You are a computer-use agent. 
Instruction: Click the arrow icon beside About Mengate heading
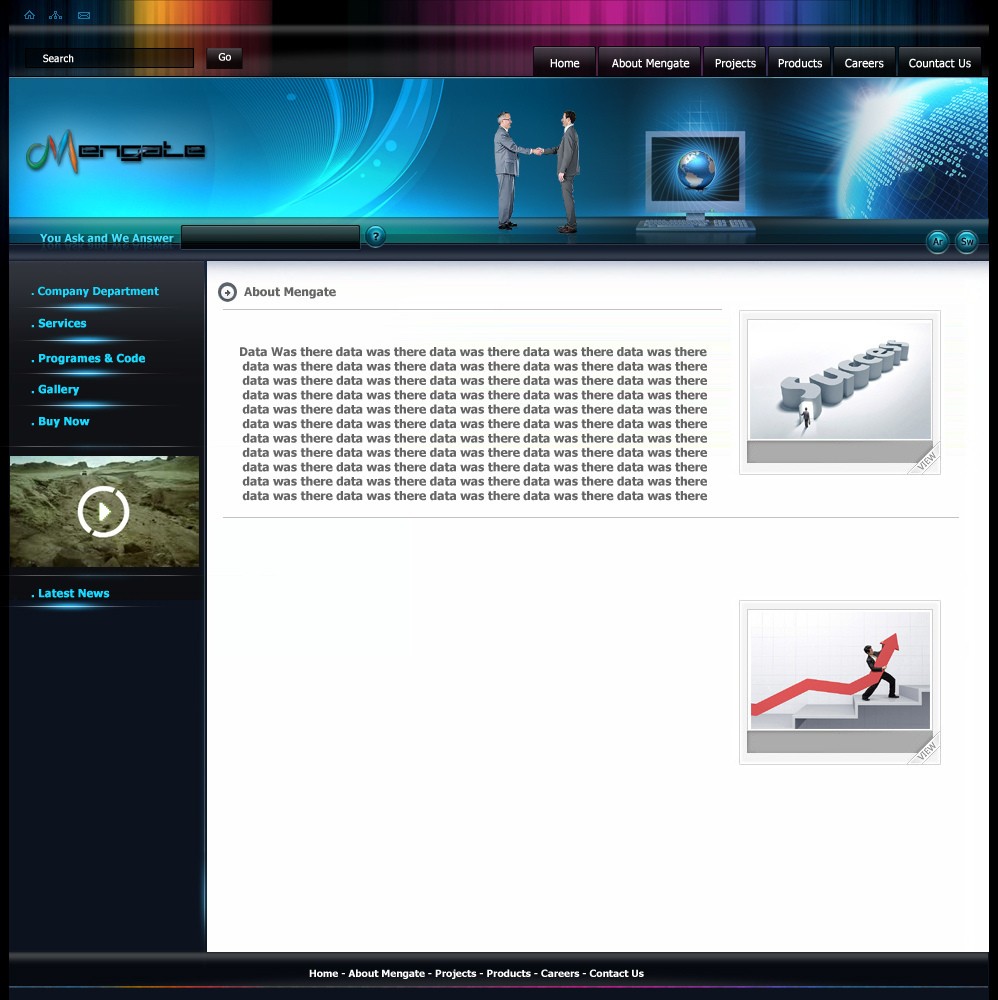tap(227, 292)
